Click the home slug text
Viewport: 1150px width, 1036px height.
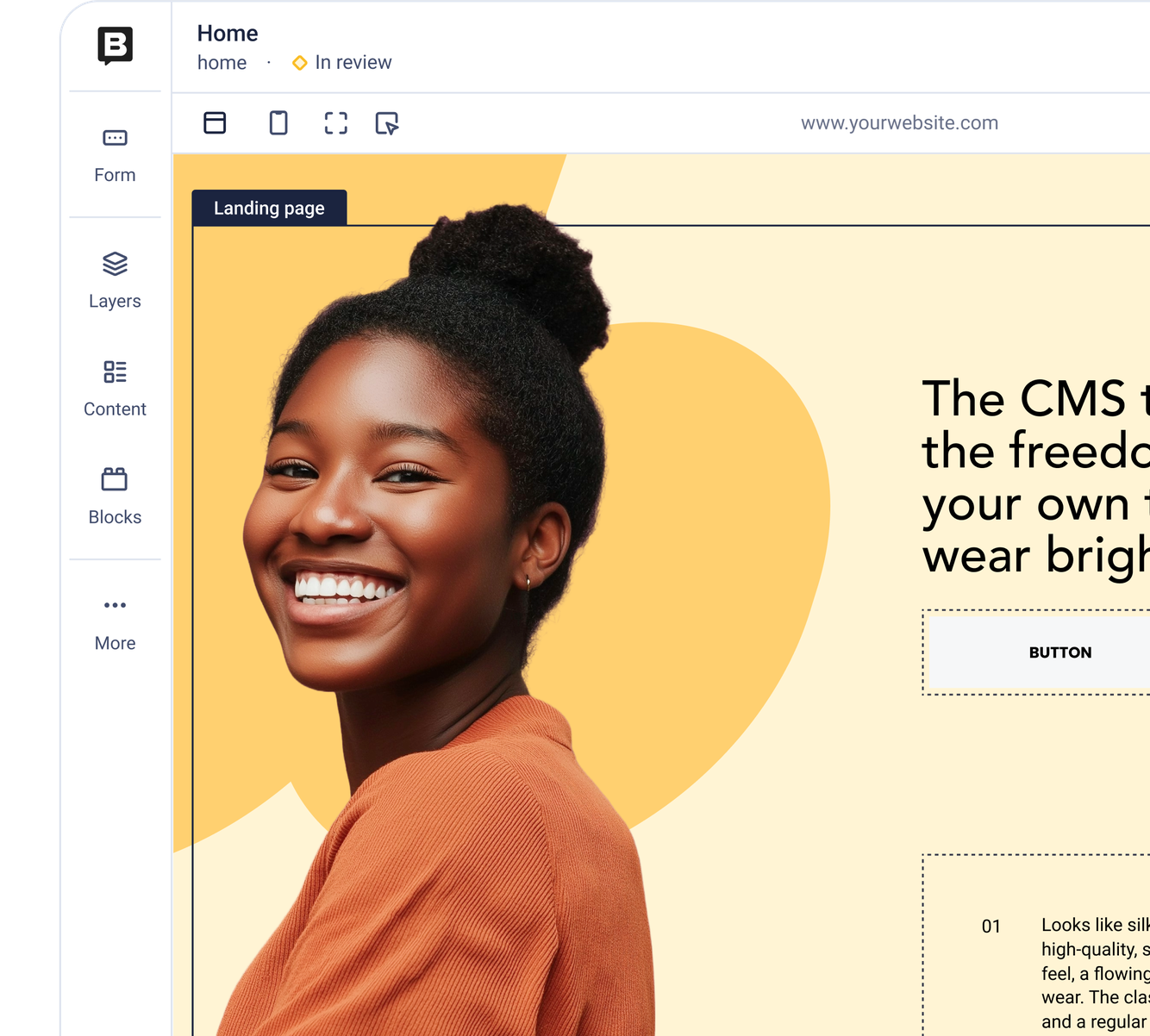point(222,63)
